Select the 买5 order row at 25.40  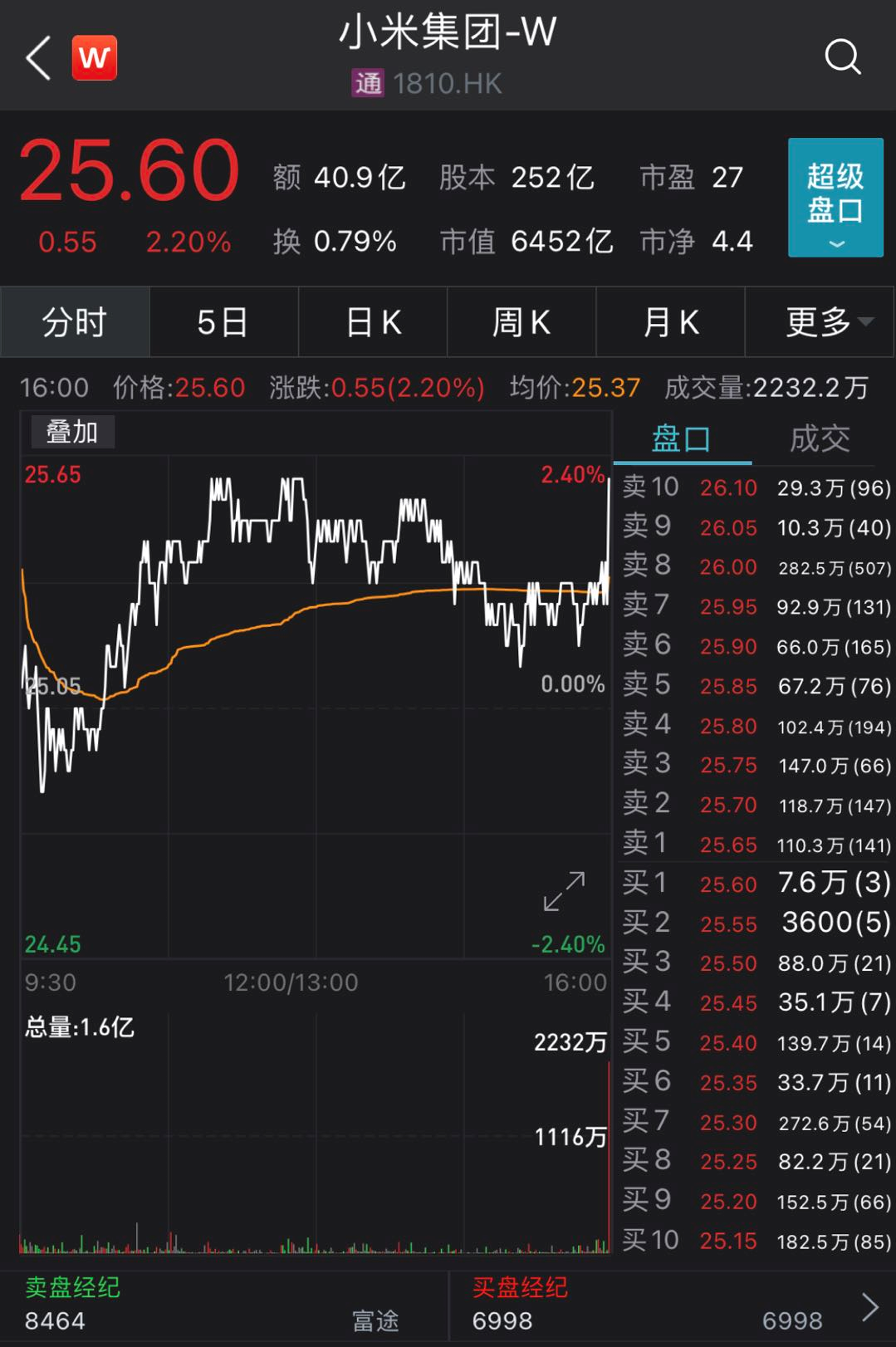coord(756,1043)
